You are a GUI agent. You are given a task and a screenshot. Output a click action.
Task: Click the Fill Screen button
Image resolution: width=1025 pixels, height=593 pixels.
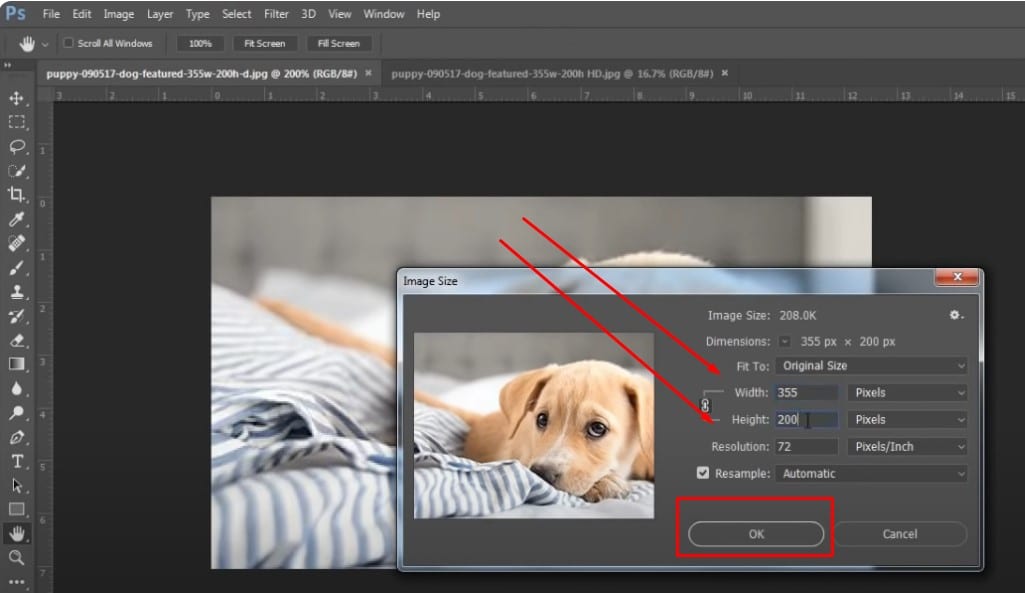pyautogui.click(x=339, y=44)
